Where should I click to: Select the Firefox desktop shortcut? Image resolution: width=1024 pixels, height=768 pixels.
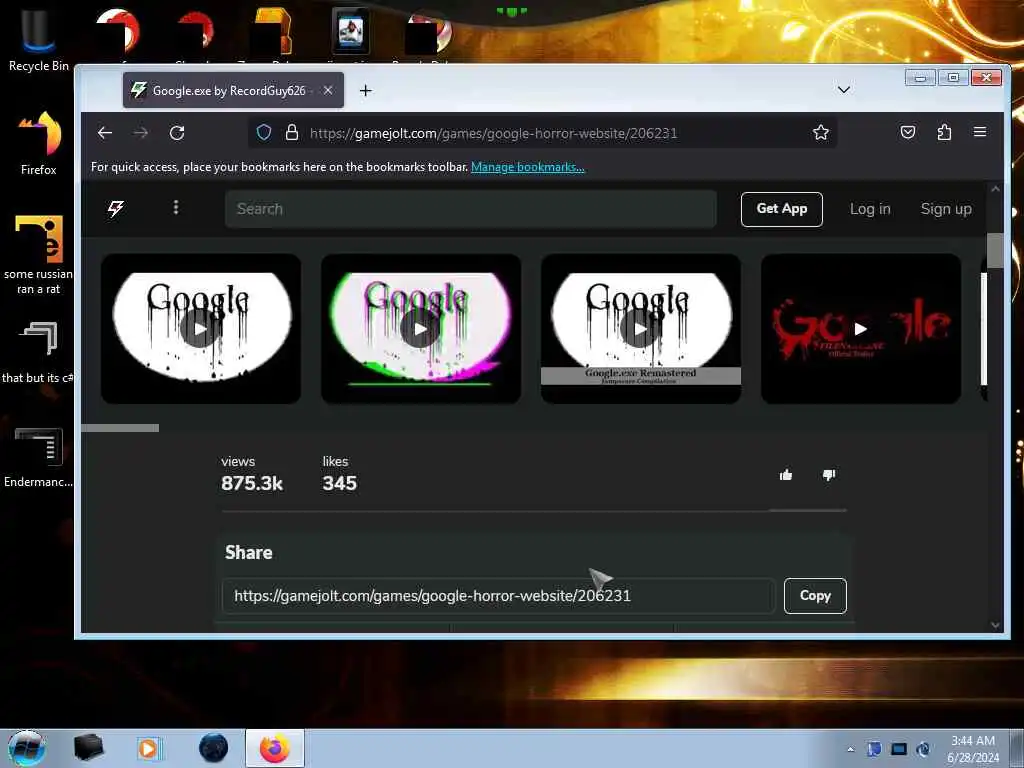point(39,142)
